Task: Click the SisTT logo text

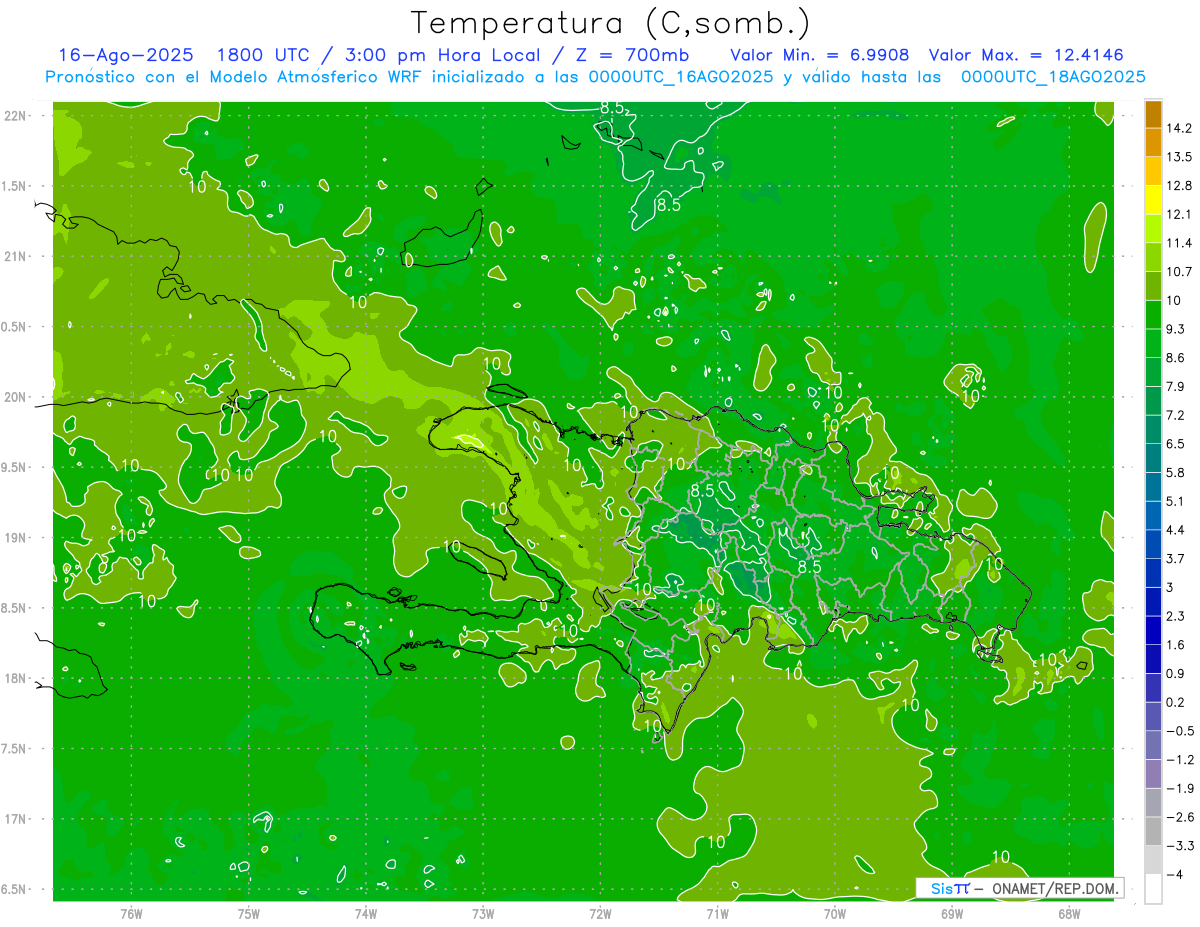Action: pos(949,888)
